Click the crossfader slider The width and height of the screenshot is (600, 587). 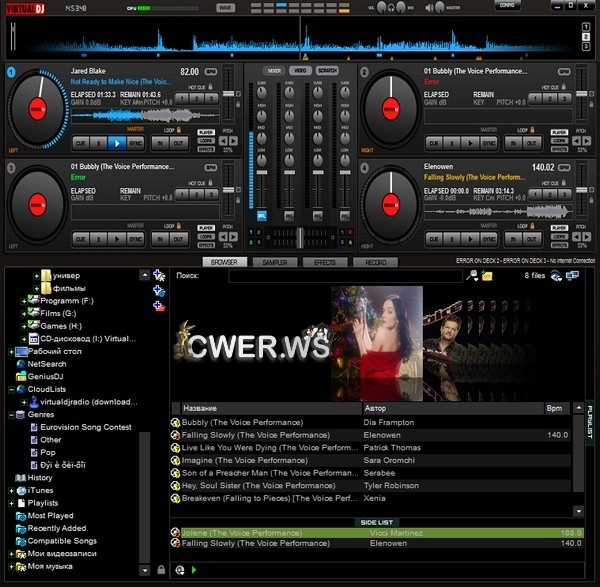(299, 235)
